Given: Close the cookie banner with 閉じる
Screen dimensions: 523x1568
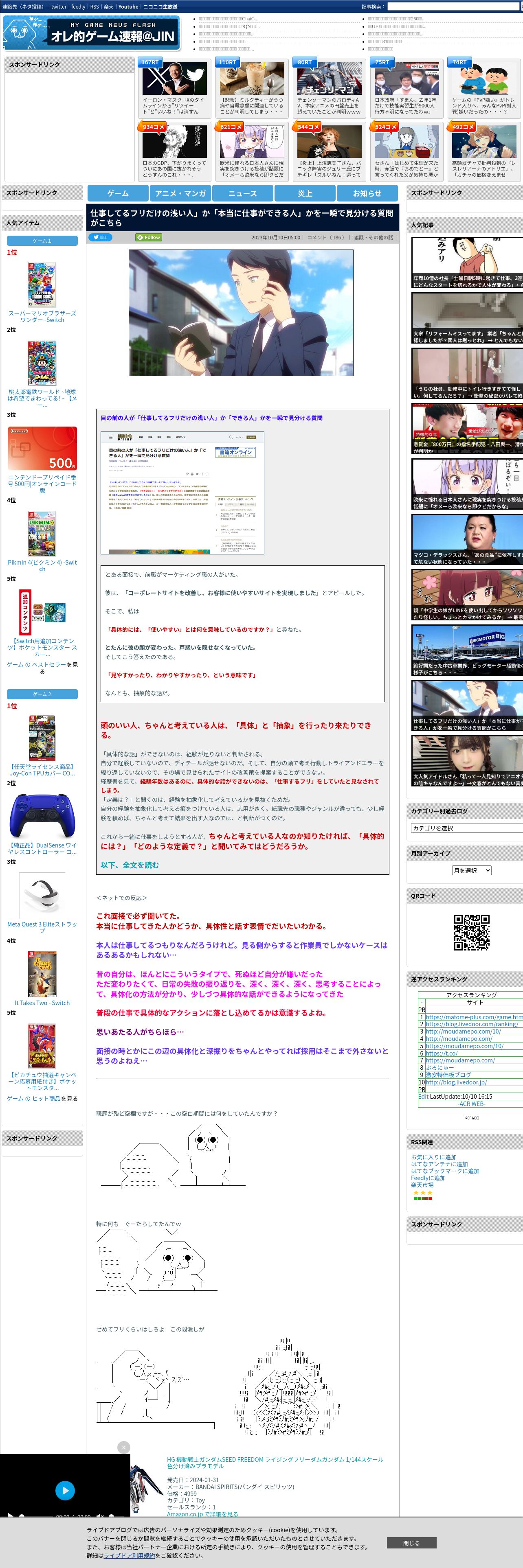Looking at the screenshot, I should (411, 1543).
